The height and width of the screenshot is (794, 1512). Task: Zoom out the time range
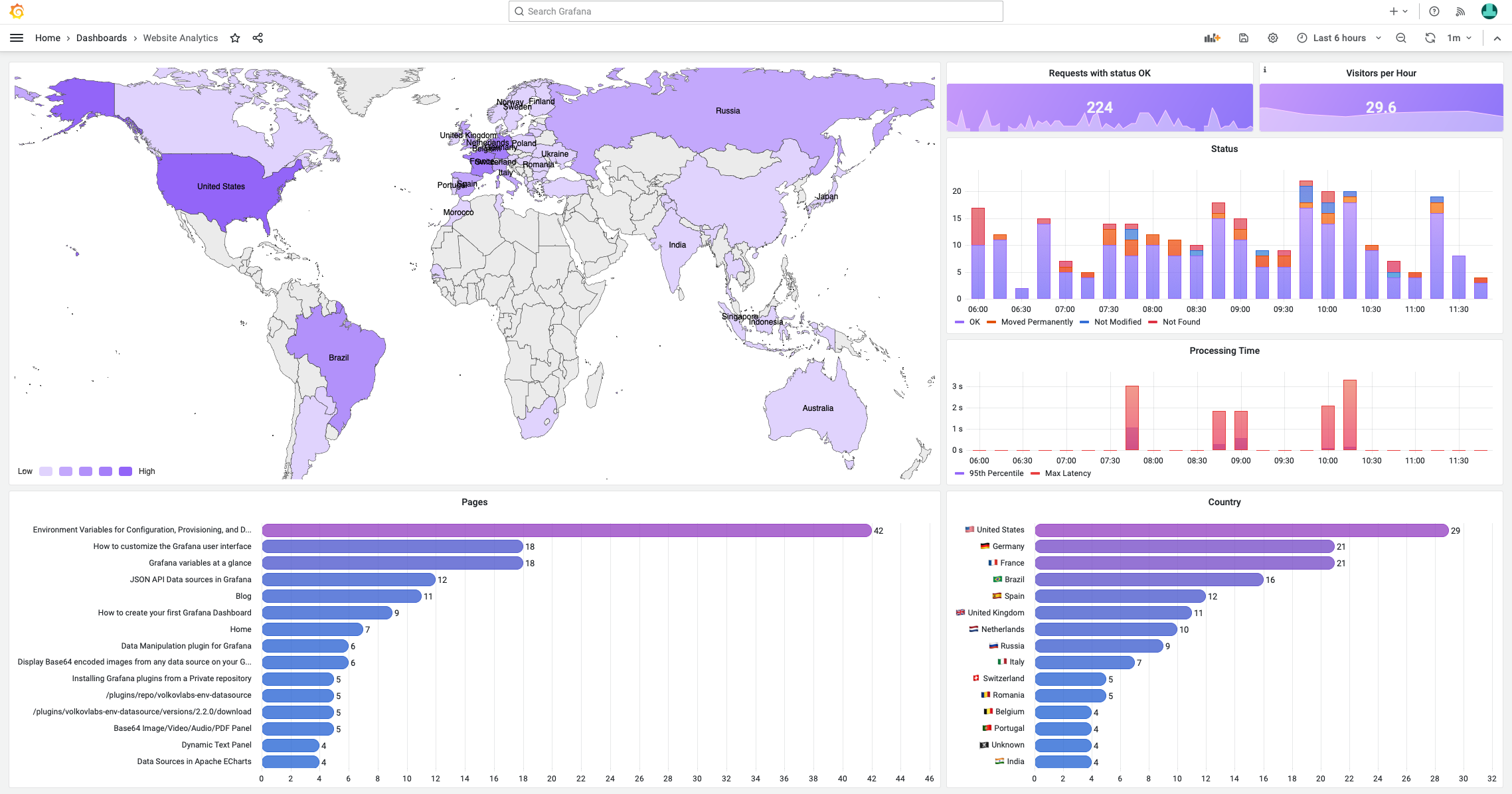[x=1401, y=38]
